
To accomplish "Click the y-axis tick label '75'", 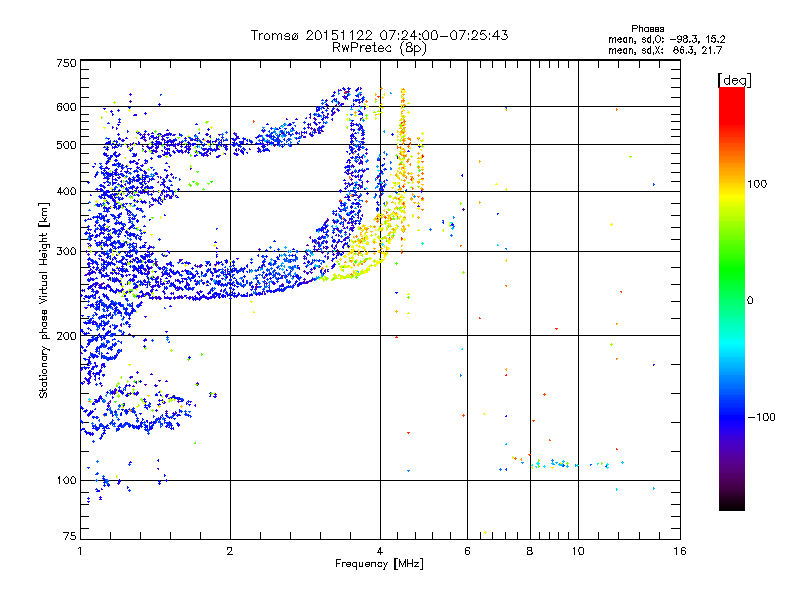I will tap(70, 536).
